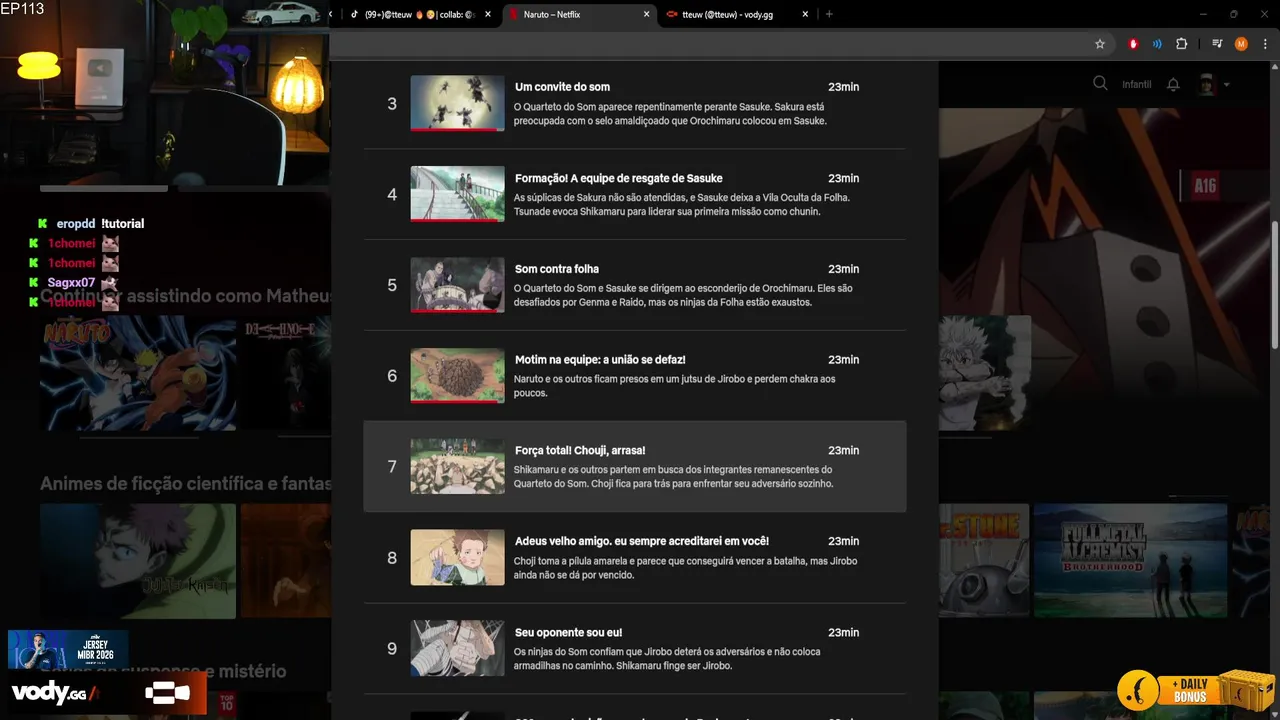The height and width of the screenshot is (720, 1280).
Task: Click episode number 9
Action: [392, 649]
